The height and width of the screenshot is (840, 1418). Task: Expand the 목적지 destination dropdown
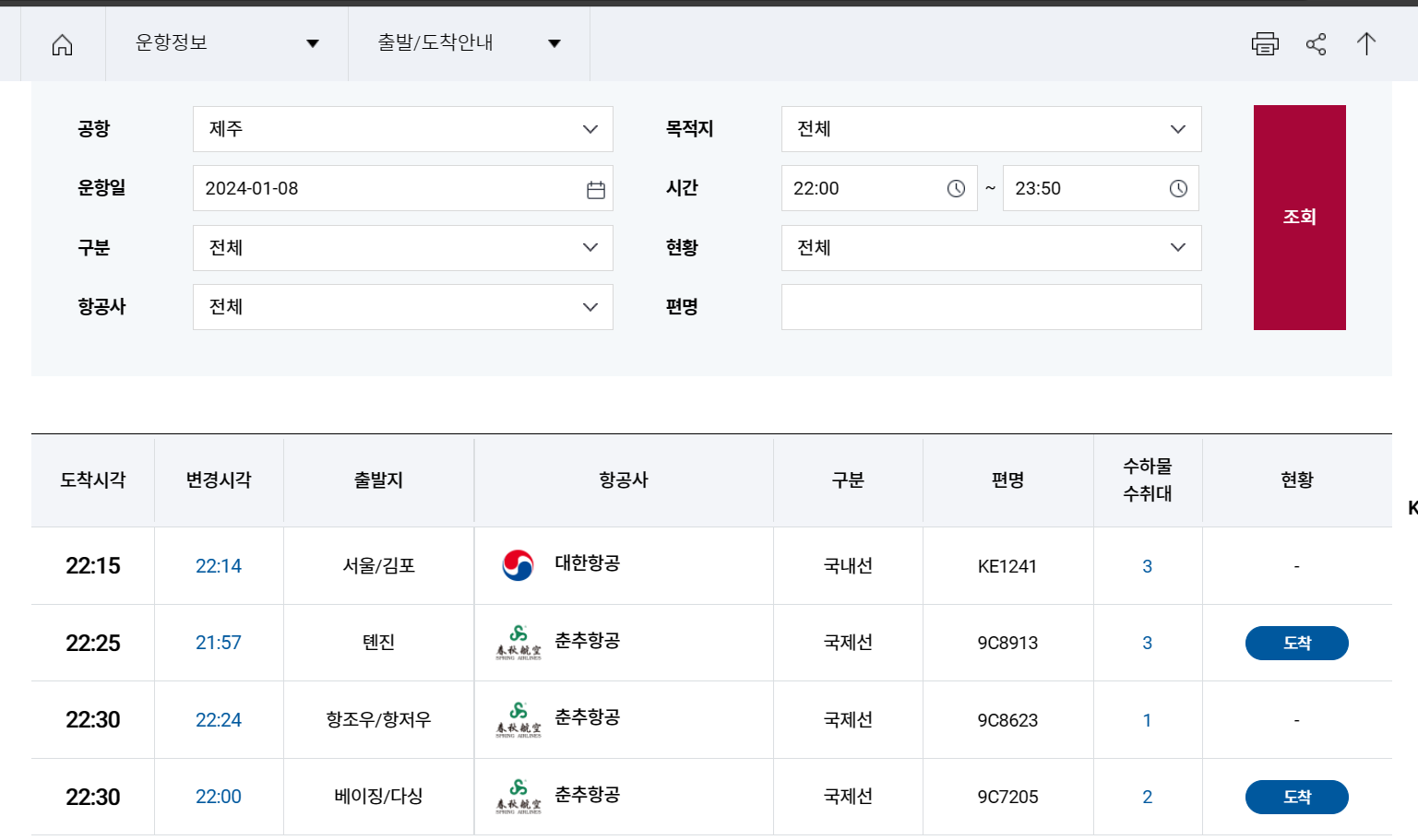1178,129
